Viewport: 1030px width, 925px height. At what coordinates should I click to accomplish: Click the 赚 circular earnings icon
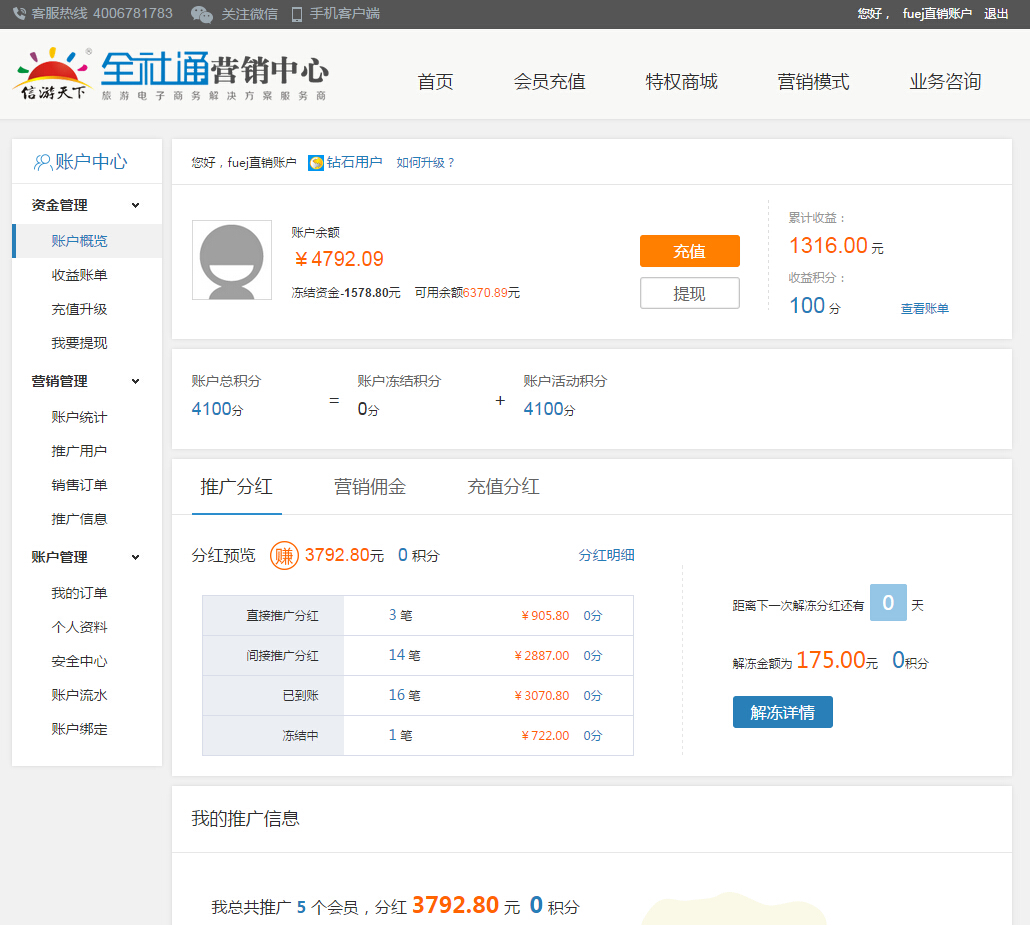coord(284,555)
